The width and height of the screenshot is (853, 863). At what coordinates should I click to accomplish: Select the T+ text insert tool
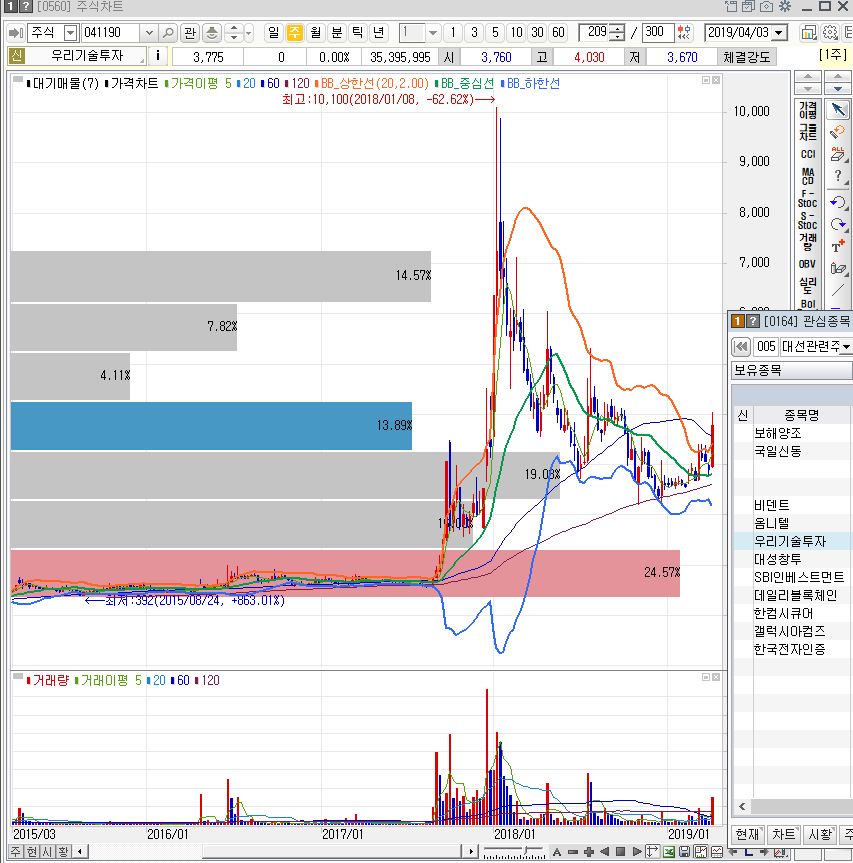coord(838,246)
